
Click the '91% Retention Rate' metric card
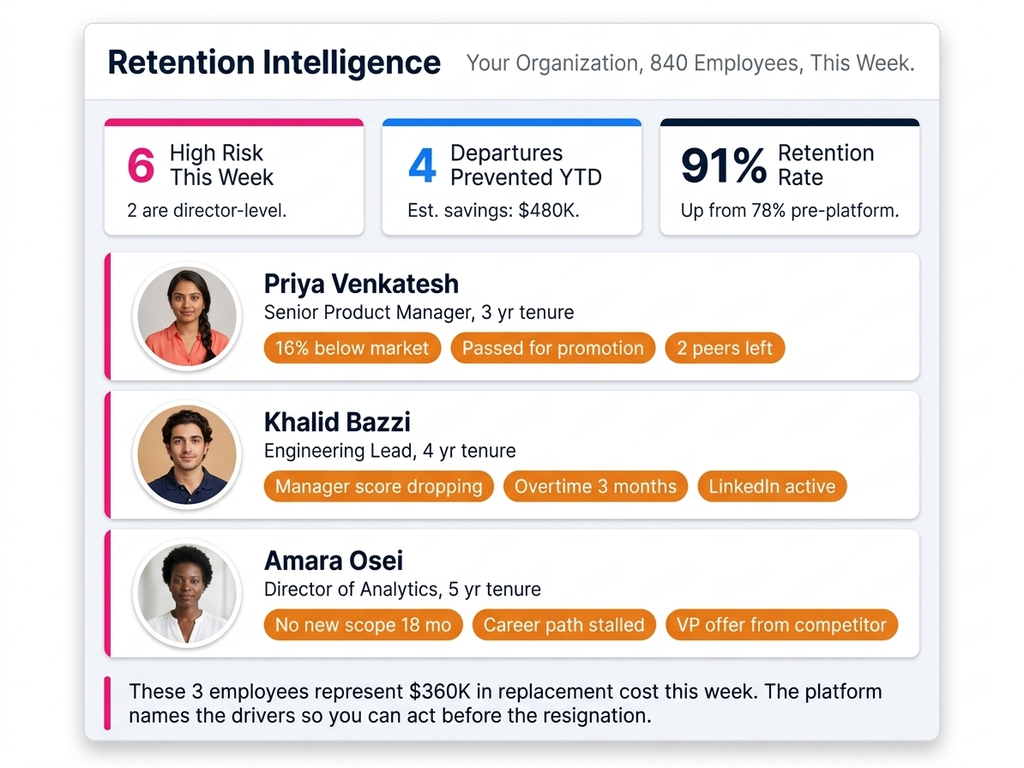pos(789,176)
